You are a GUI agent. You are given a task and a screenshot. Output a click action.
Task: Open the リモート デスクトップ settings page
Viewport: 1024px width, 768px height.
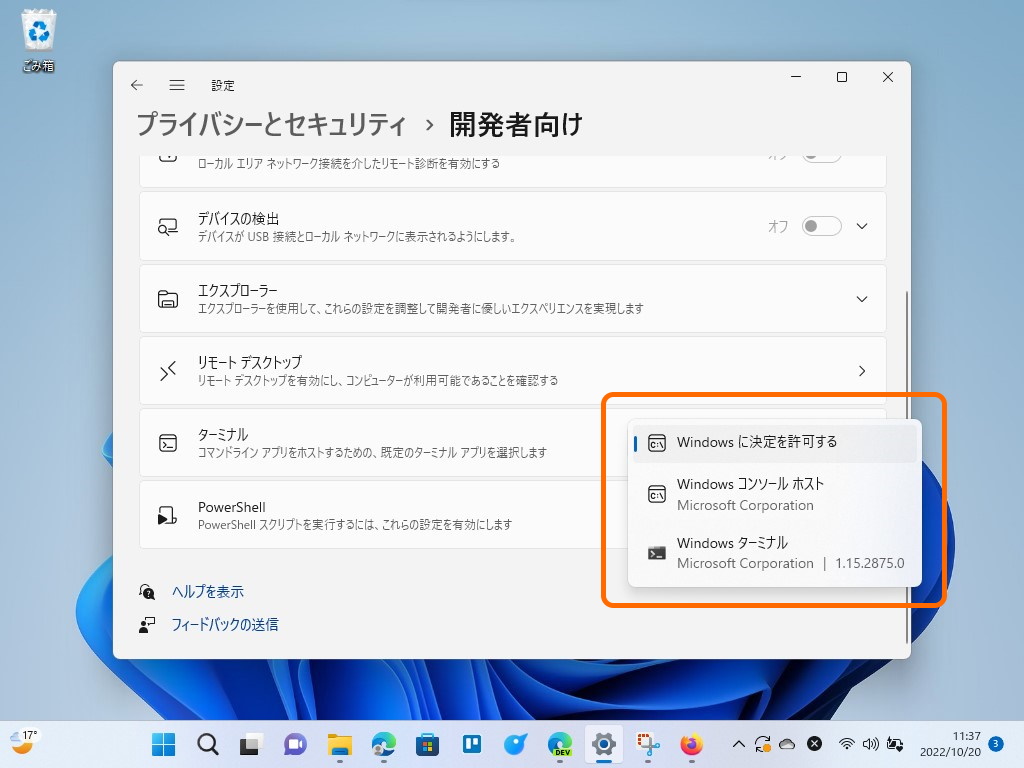tap(860, 370)
